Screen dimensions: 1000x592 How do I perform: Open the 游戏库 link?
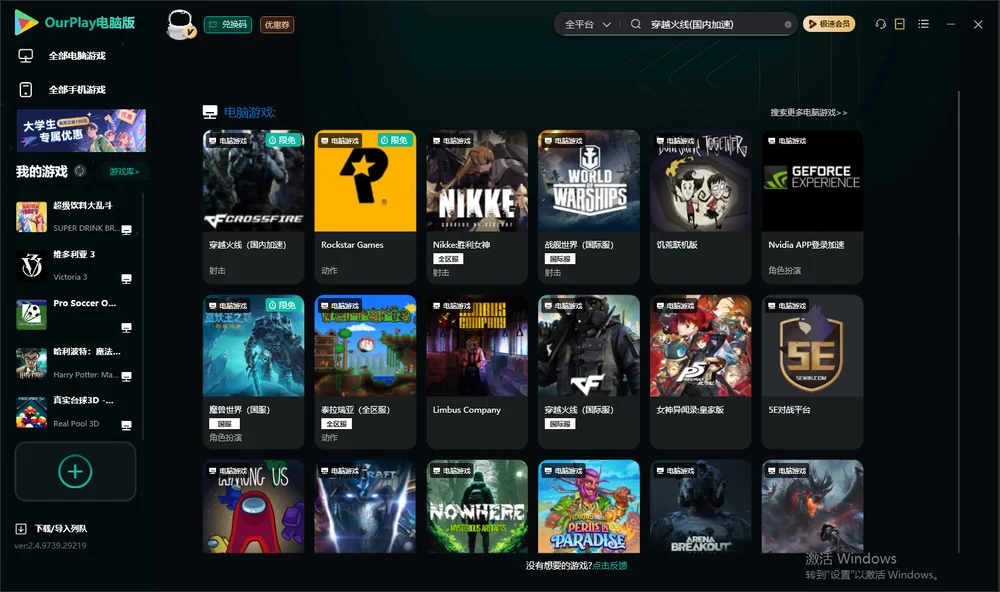coord(124,172)
